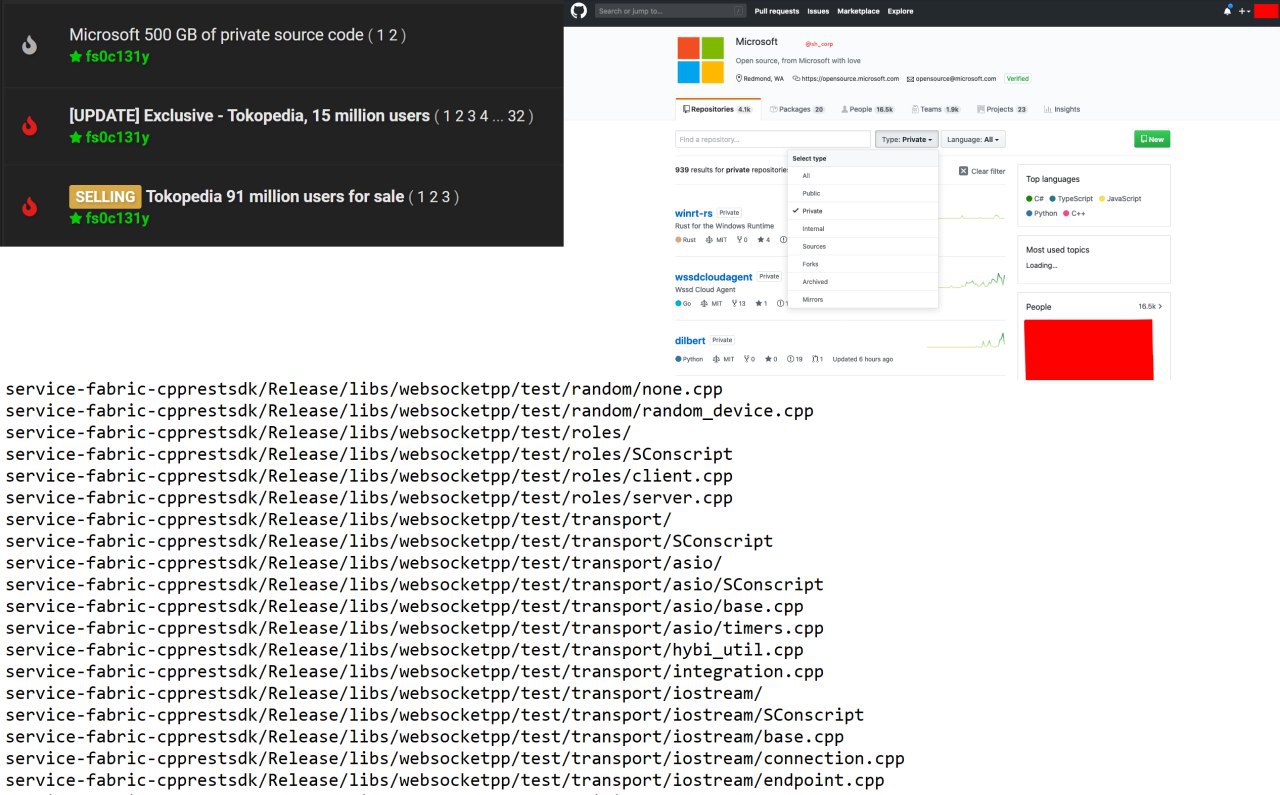Click page 32 of the UPDATE Tokopedia thread
The width and height of the screenshot is (1280, 795).
point(516,116)
